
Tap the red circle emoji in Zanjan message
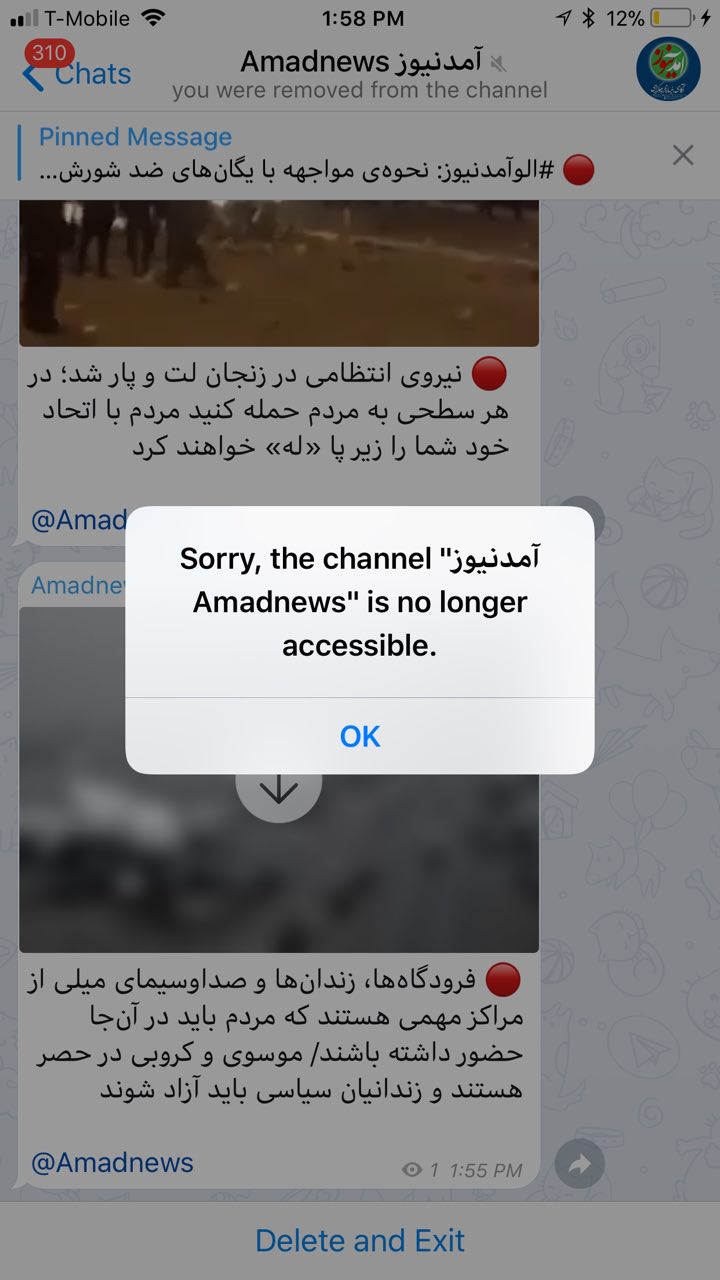coord(489,374)
